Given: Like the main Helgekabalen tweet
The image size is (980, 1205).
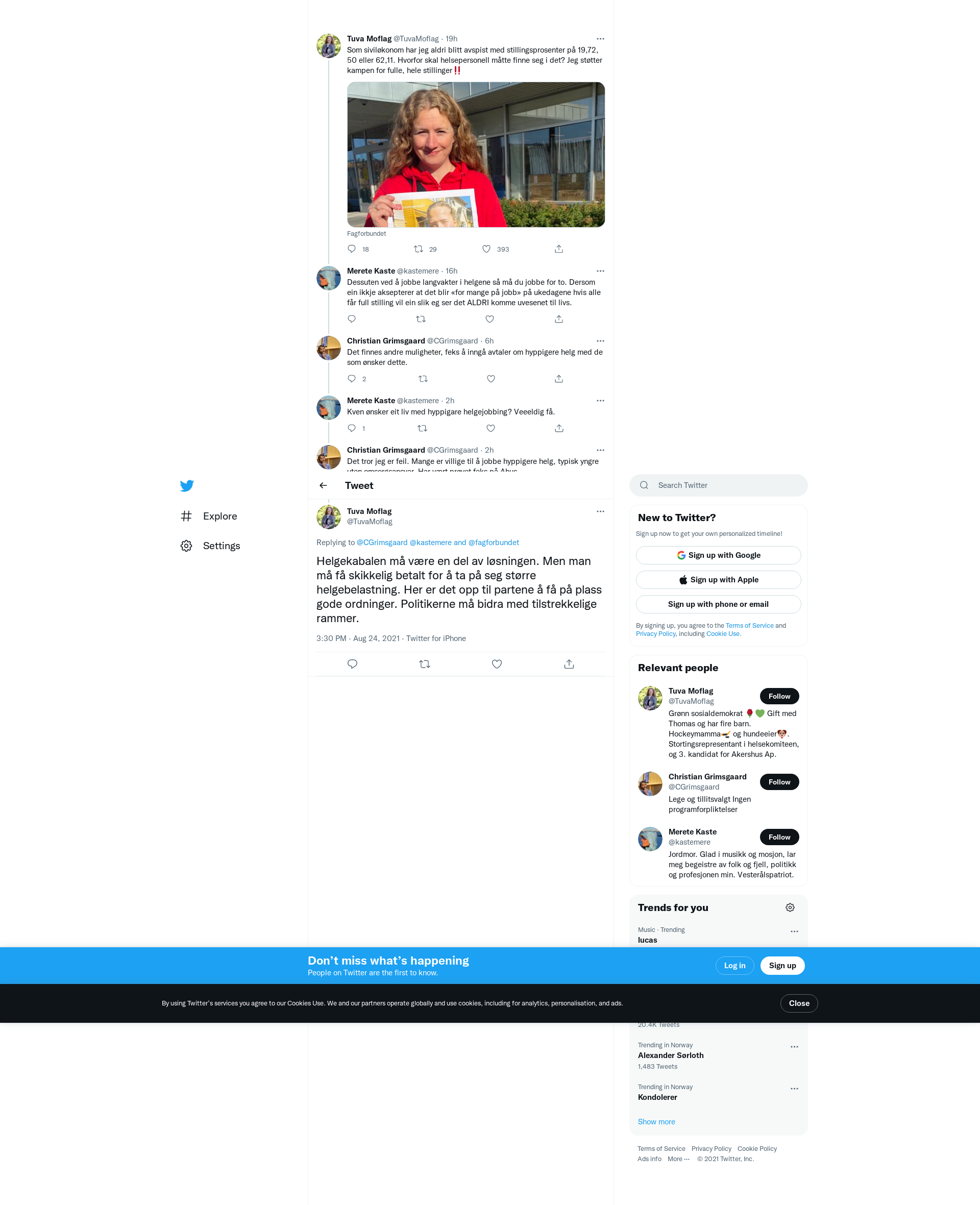Looking at the screenshot, I should click(497, 663).
